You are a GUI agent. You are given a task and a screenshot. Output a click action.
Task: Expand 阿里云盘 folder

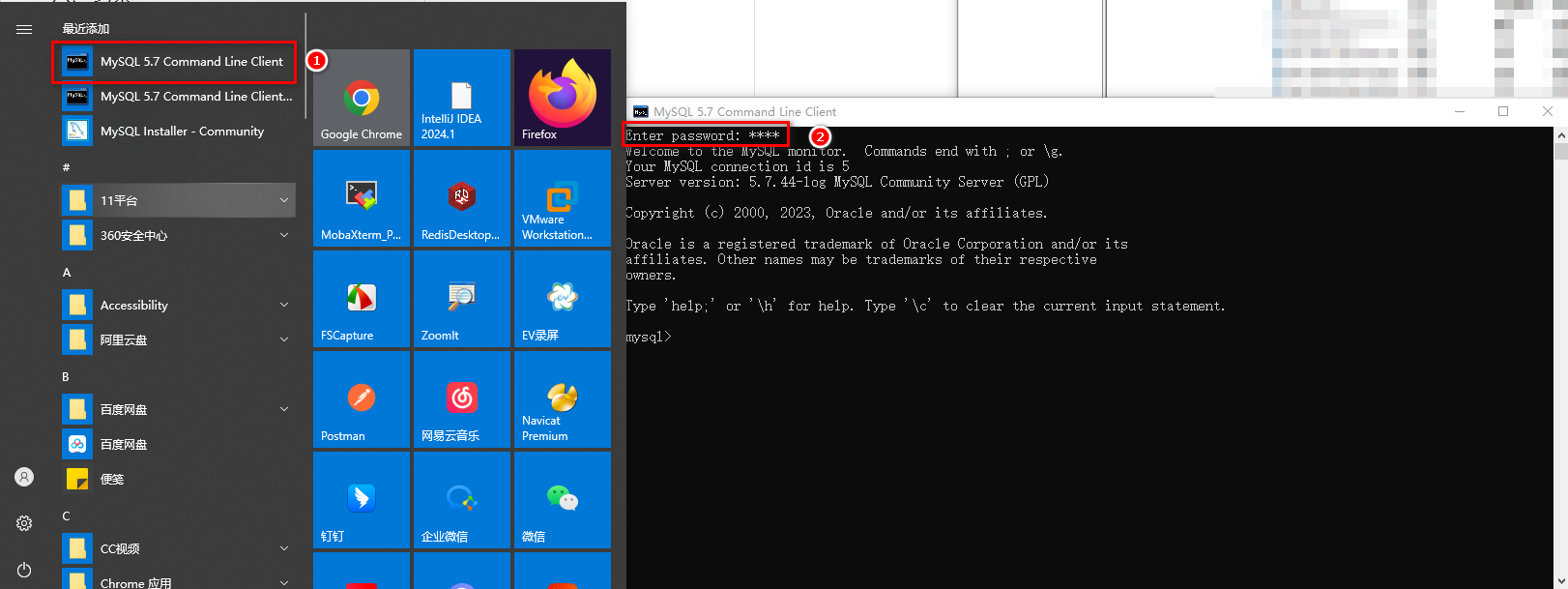tap(178, 340)
